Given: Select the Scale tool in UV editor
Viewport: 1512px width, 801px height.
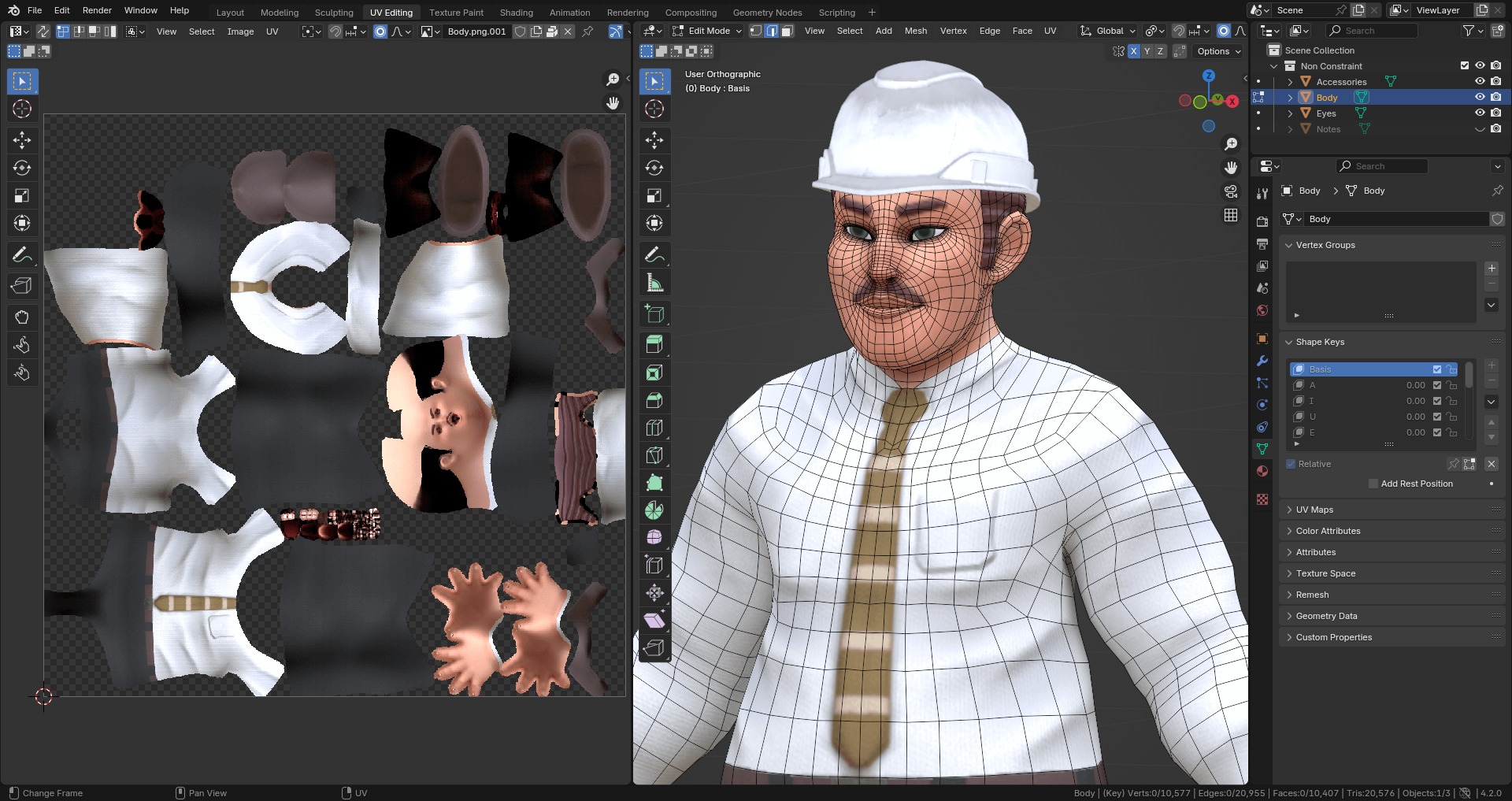Looking at the screenshot, I should (x=22, y=195).
